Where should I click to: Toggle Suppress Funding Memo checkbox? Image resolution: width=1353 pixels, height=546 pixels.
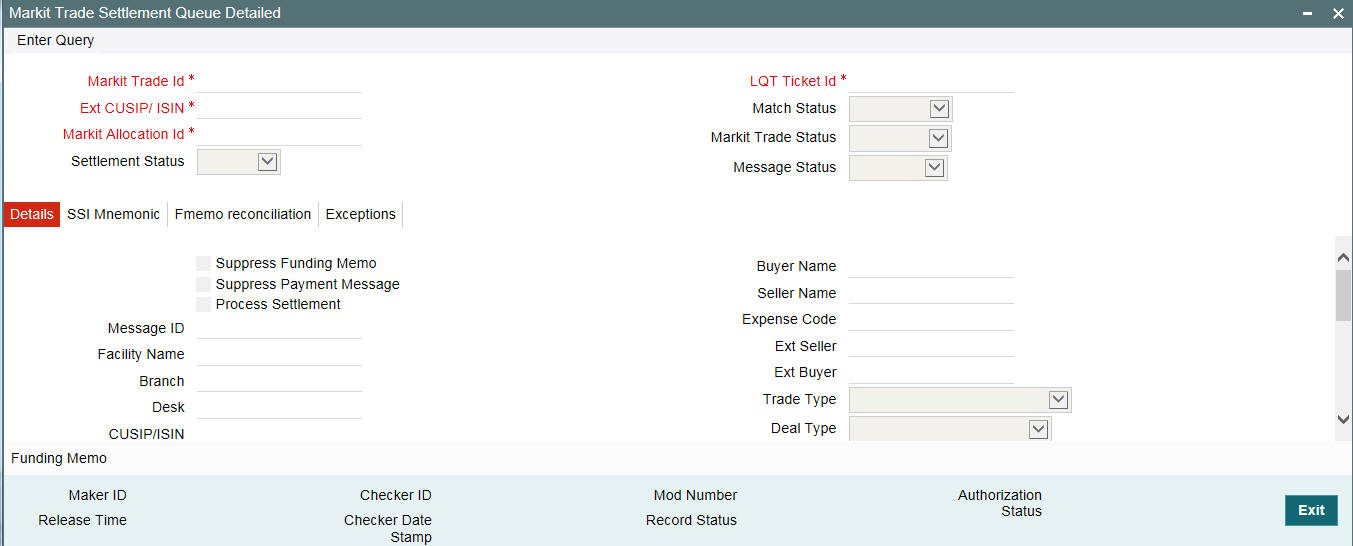204,264
